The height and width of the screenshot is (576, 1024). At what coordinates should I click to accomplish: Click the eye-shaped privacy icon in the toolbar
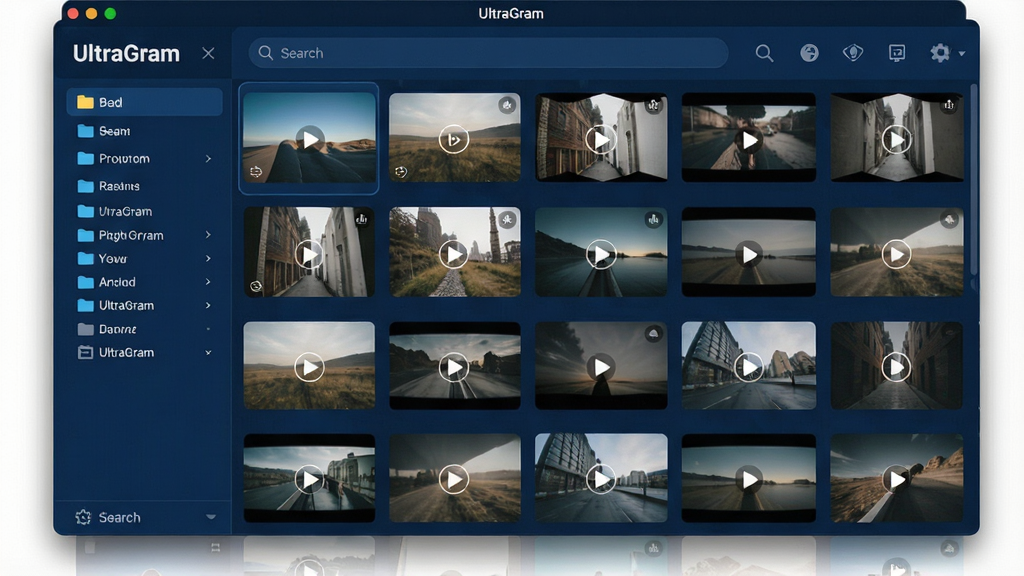853,53
